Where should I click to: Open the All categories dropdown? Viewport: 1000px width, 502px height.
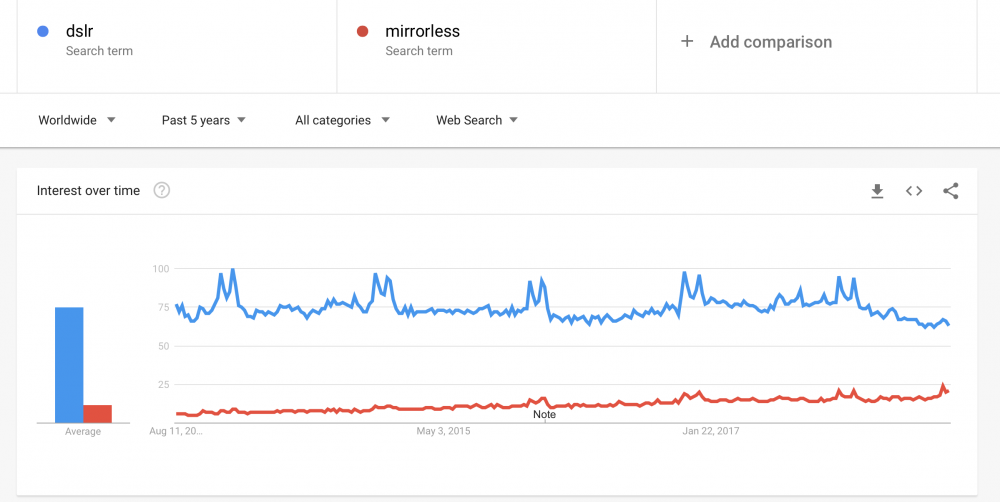click(x=342, y=120)
